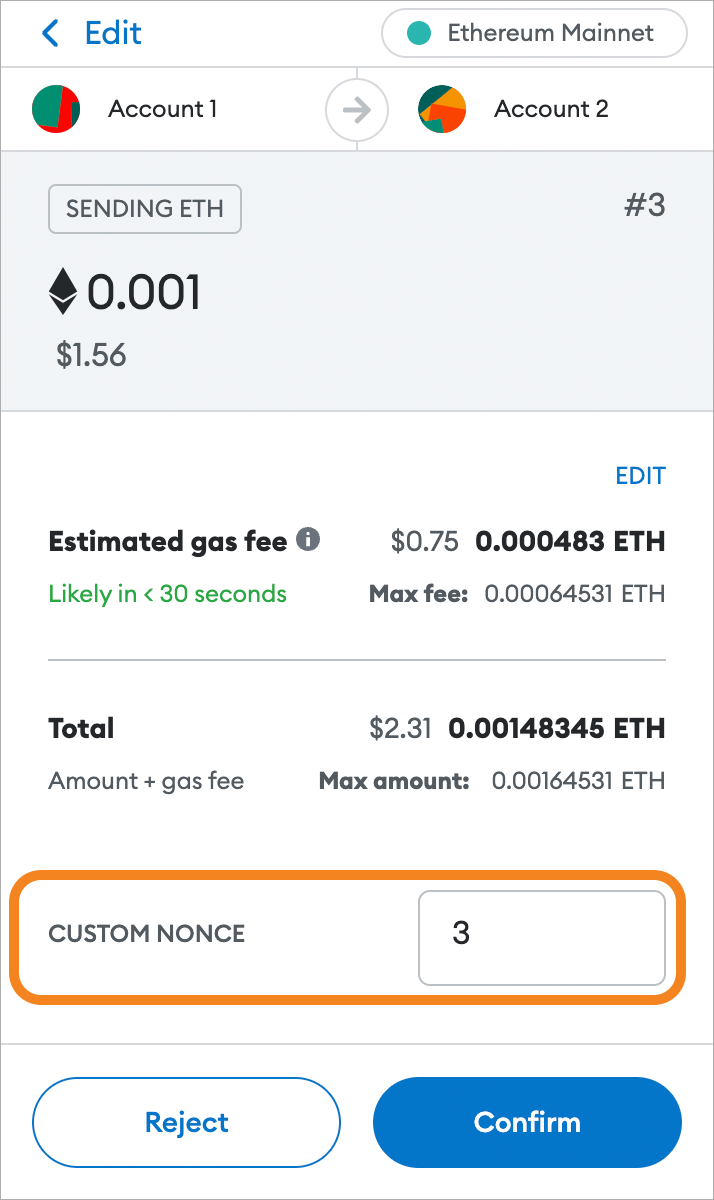Click the gas fee info icon
714x1200 pixels.
point(309,541)
